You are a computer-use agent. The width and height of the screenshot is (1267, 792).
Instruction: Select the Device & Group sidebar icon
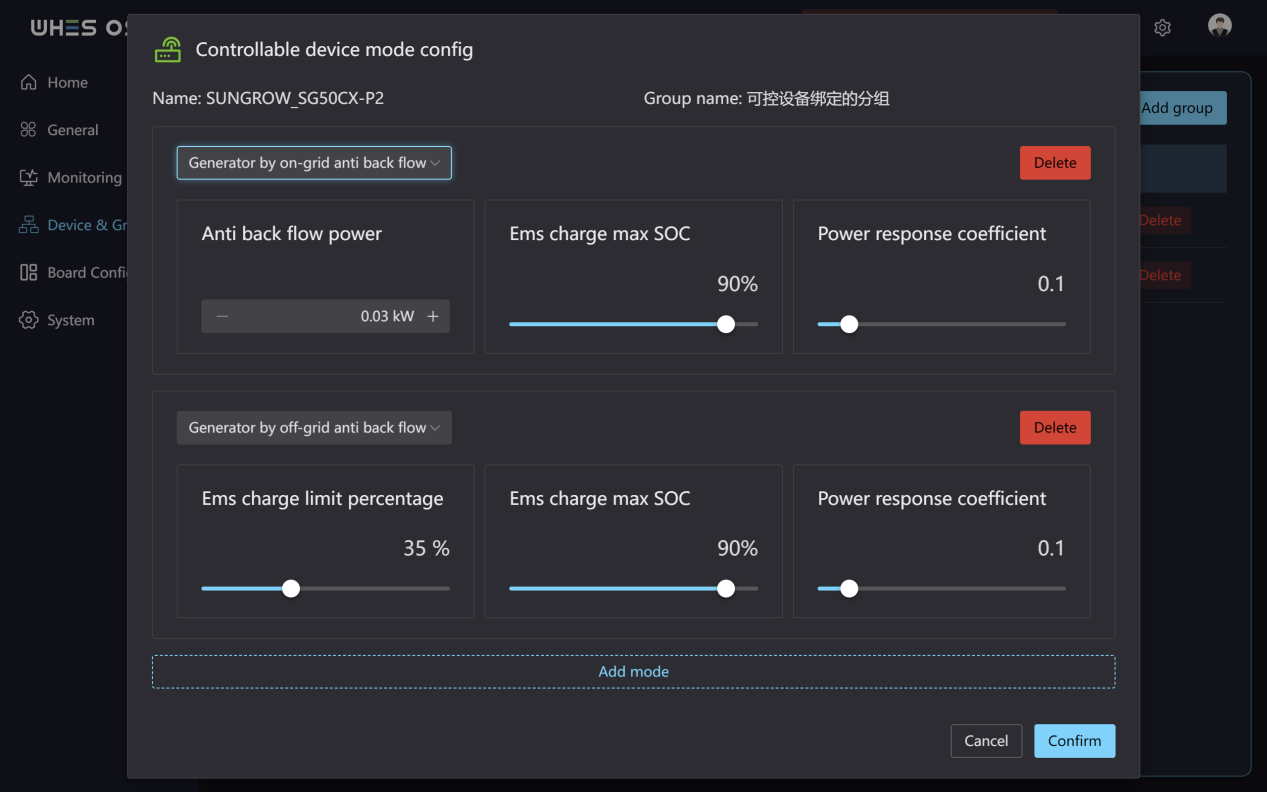(29, 225)
